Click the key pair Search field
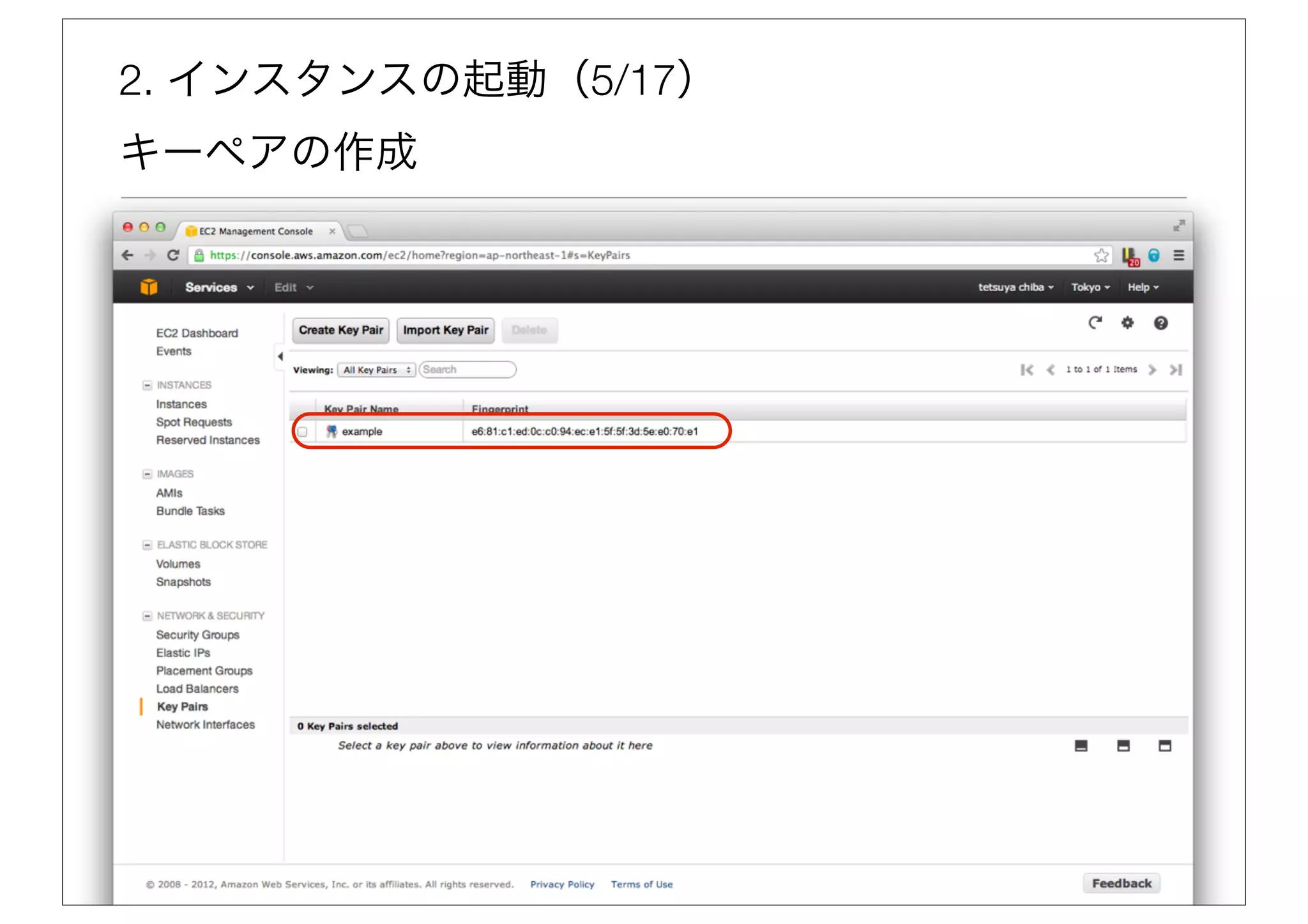 click(x=468, y=370)
